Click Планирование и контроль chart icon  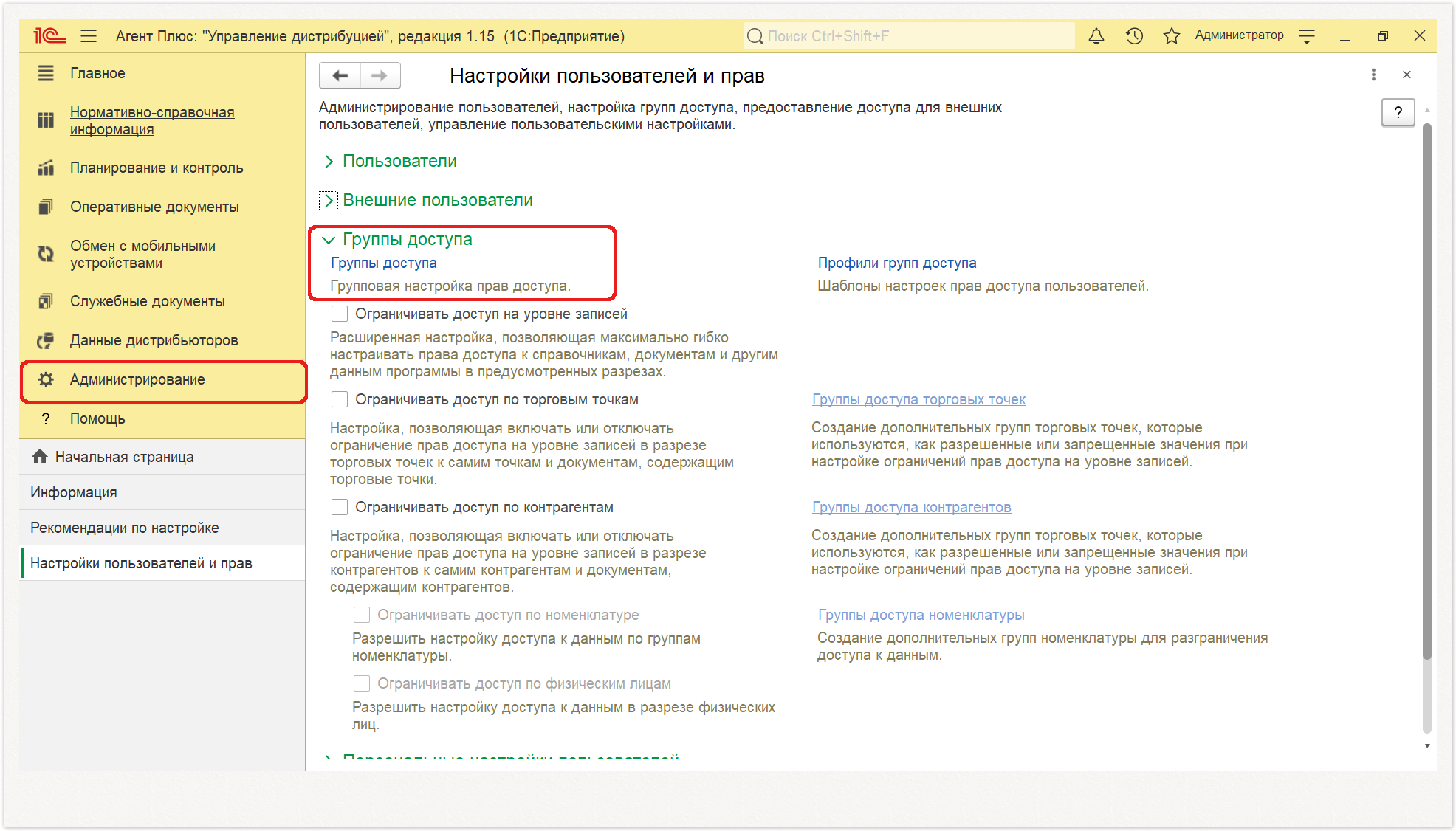click(x=46, y=168)
